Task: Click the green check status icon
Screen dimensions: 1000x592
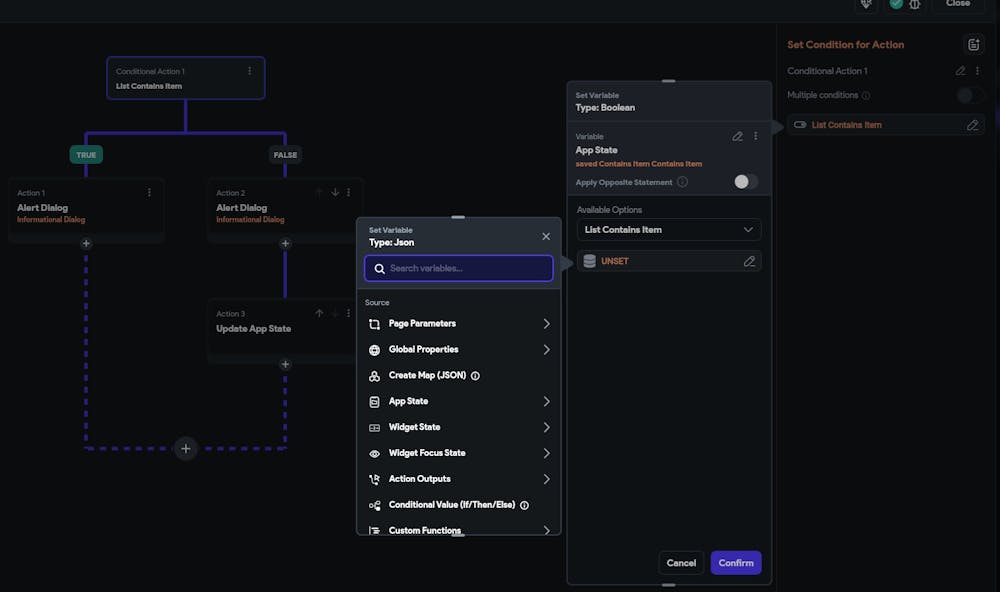Action: coord(896,3)
